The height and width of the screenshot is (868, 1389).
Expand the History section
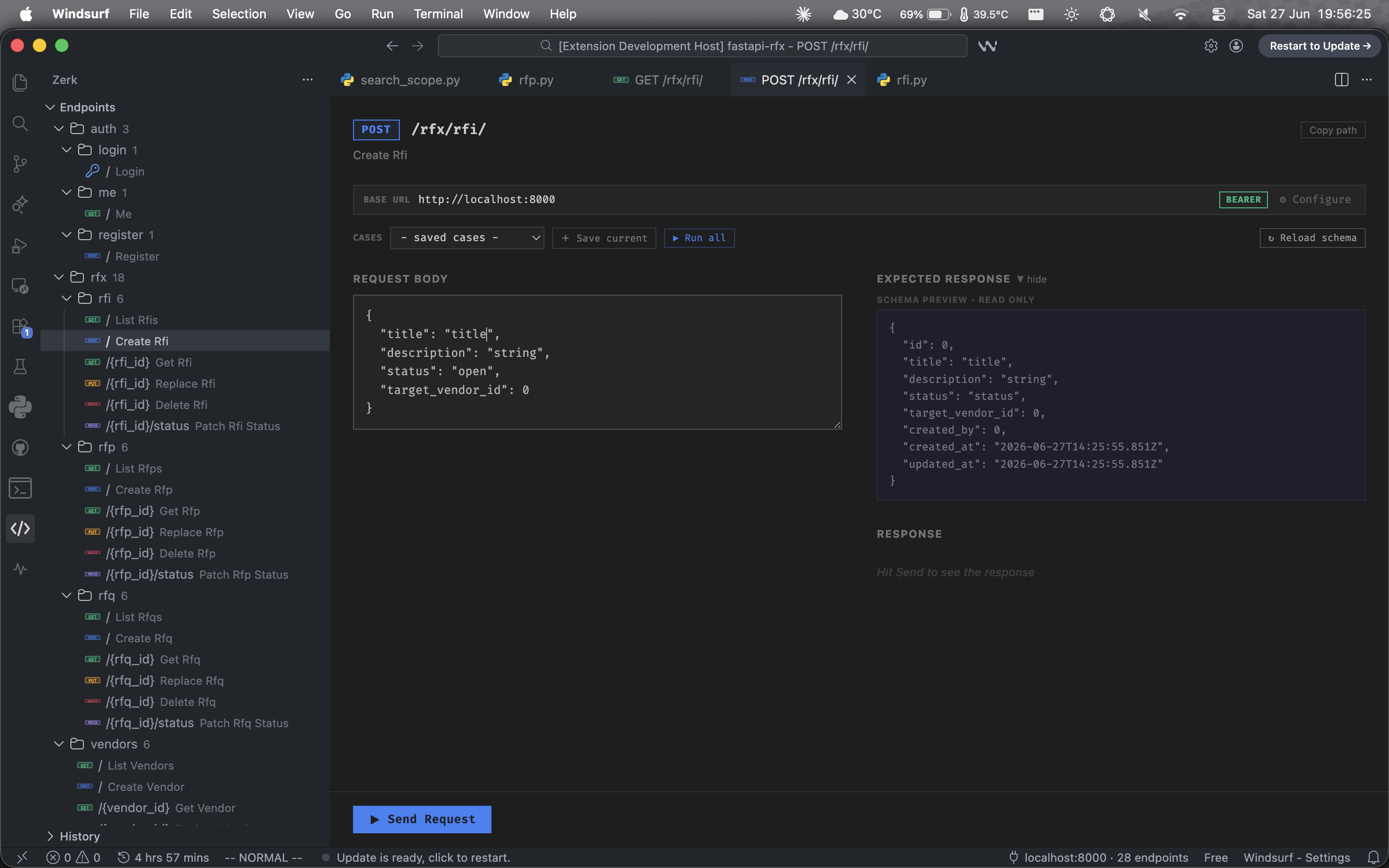click(51, 837)
